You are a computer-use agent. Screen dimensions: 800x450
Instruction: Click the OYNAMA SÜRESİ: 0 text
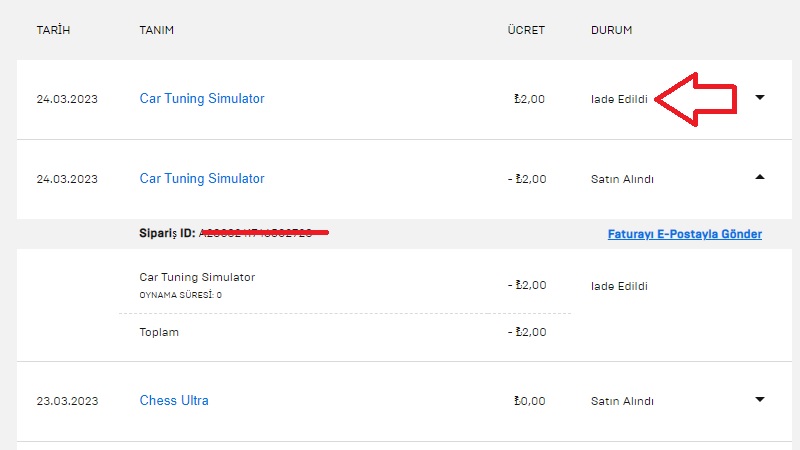pyautogui.click(x=180, y=295)
